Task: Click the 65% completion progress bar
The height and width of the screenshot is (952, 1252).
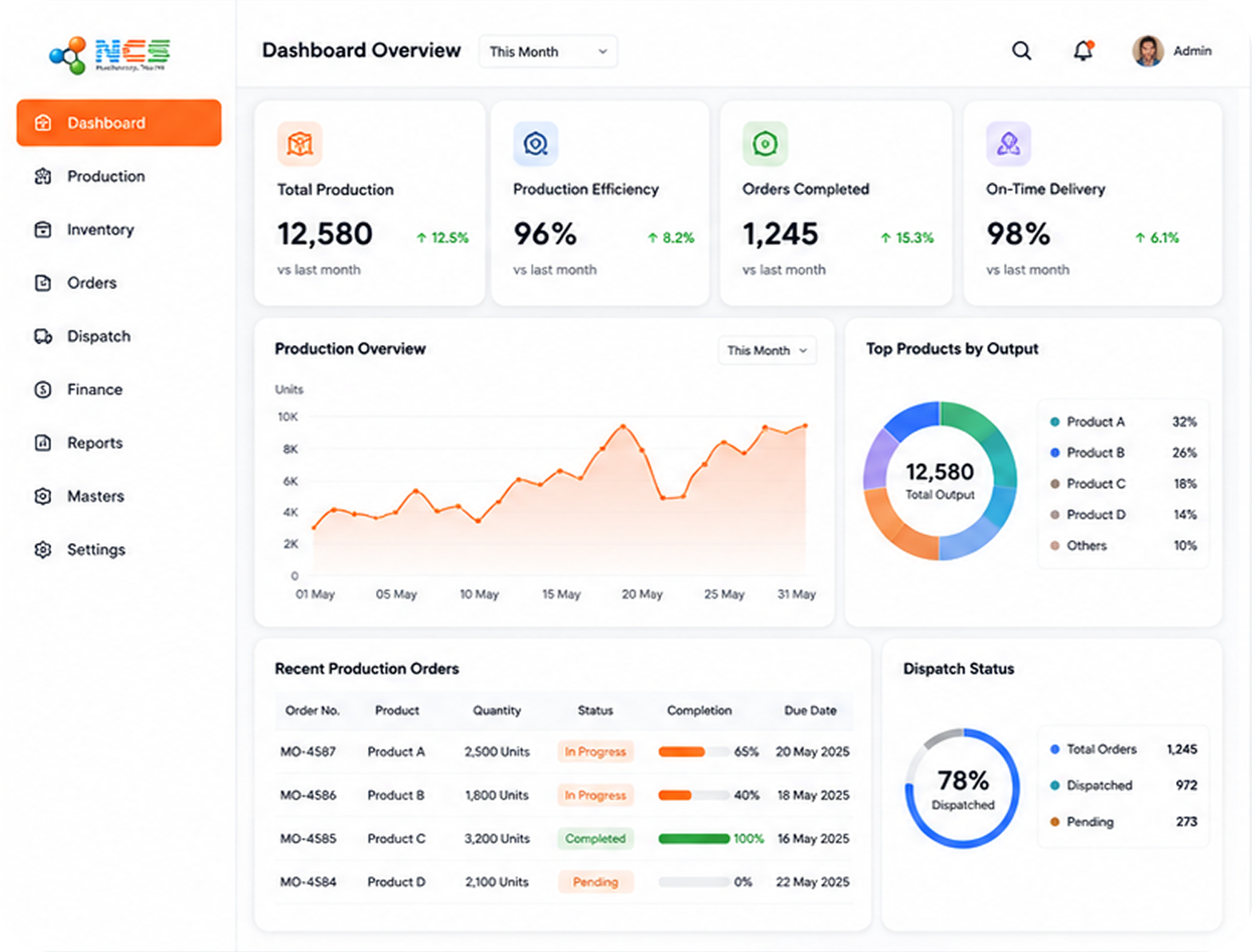Action: [x=693, y=752]
